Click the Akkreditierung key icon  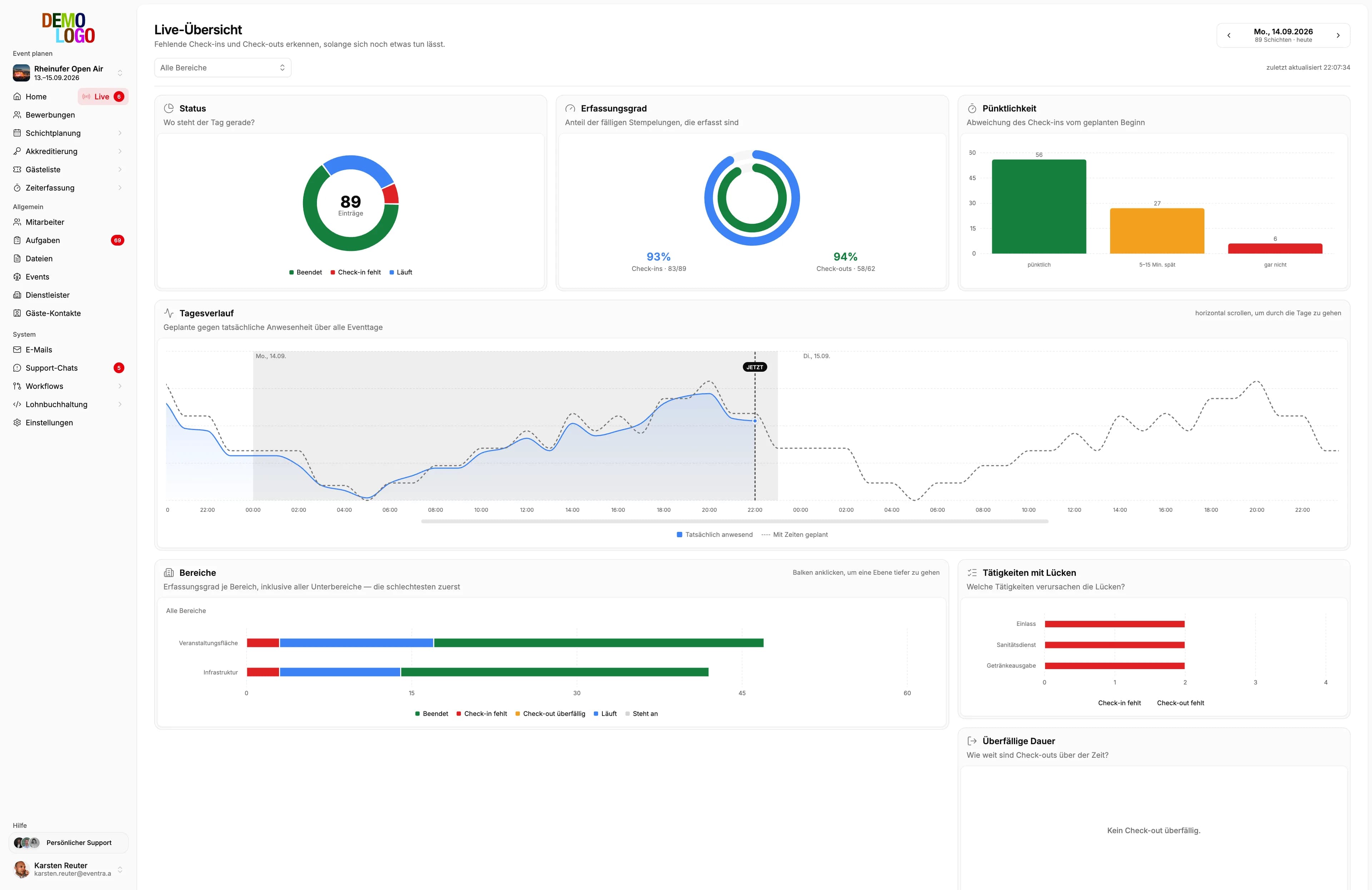(17, 151)
